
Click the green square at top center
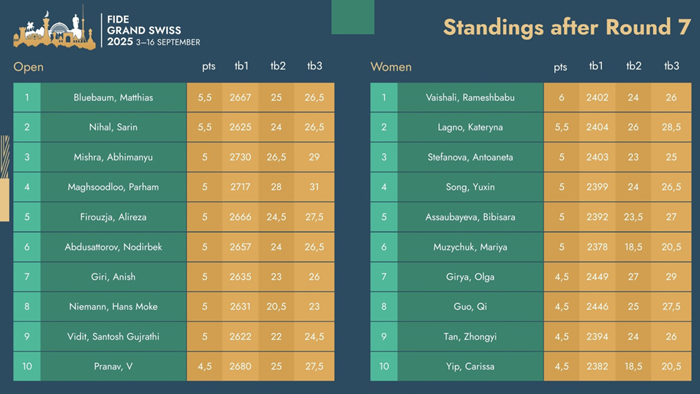[x=353, y=17]
